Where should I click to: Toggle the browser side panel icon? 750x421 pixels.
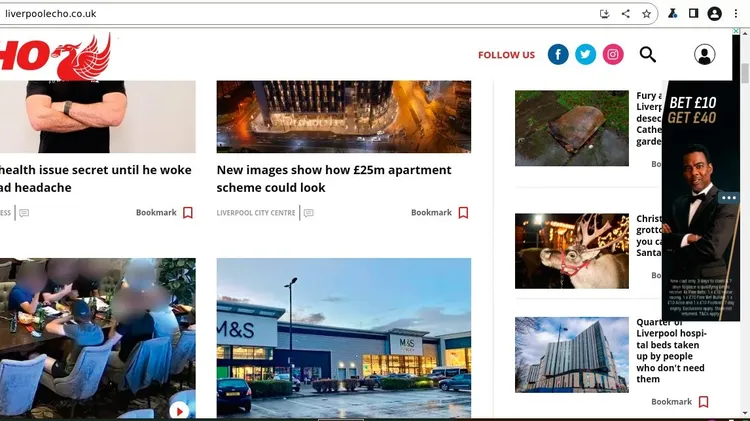pos(693,14)
